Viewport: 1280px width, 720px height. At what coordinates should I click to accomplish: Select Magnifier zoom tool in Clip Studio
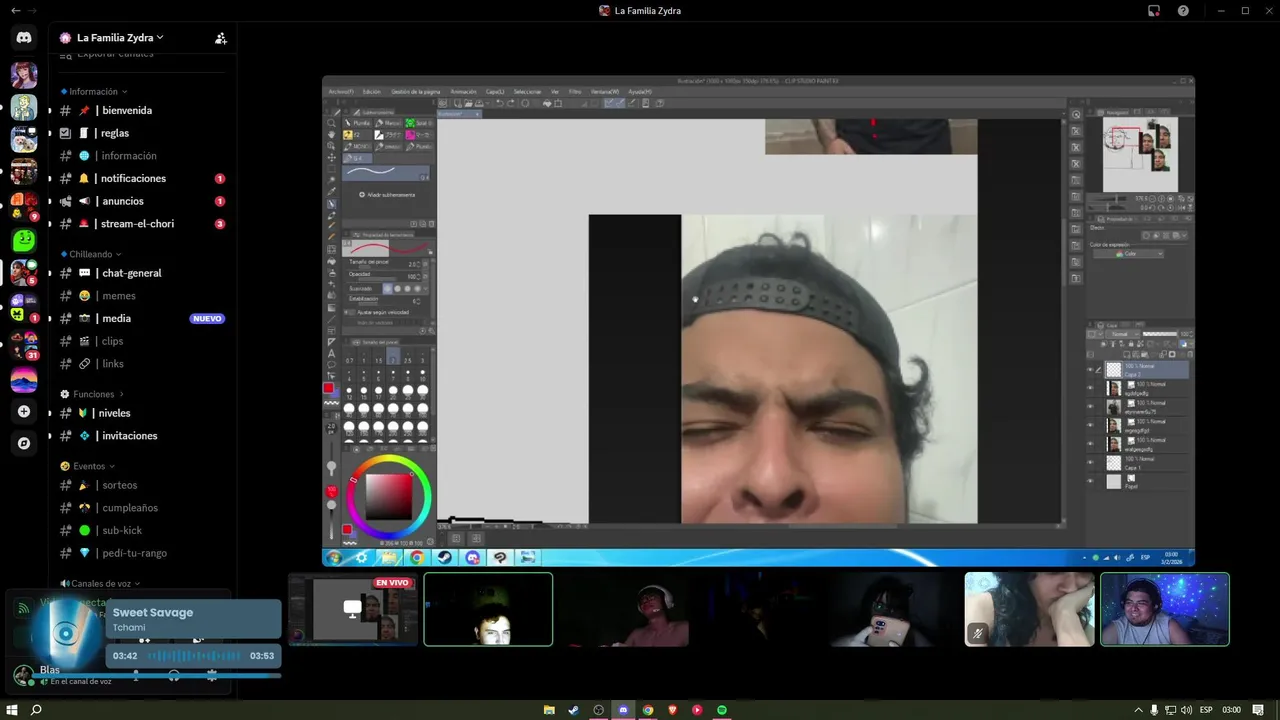point(331,123)
